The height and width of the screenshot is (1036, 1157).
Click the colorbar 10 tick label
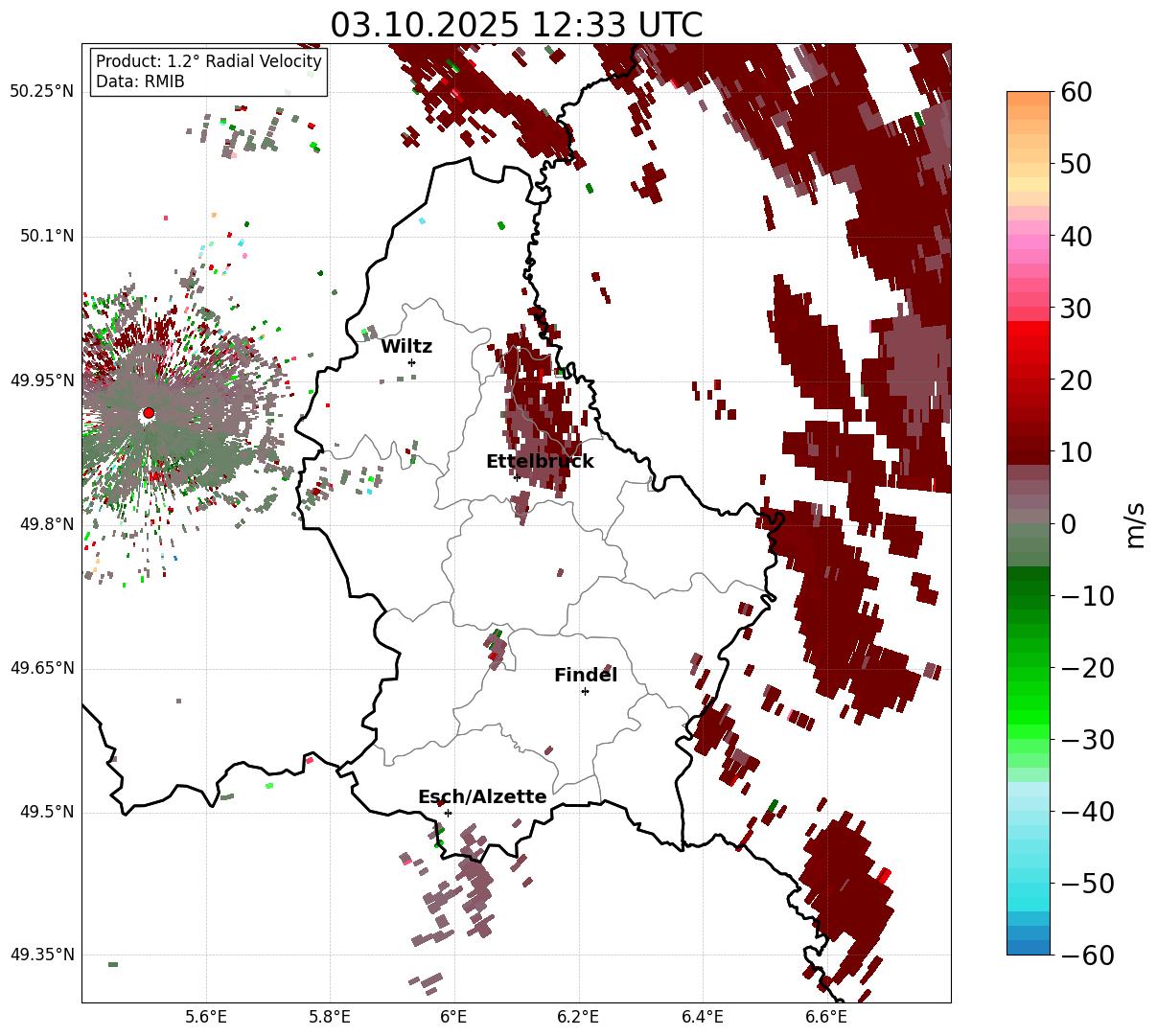coord(1075,452)
